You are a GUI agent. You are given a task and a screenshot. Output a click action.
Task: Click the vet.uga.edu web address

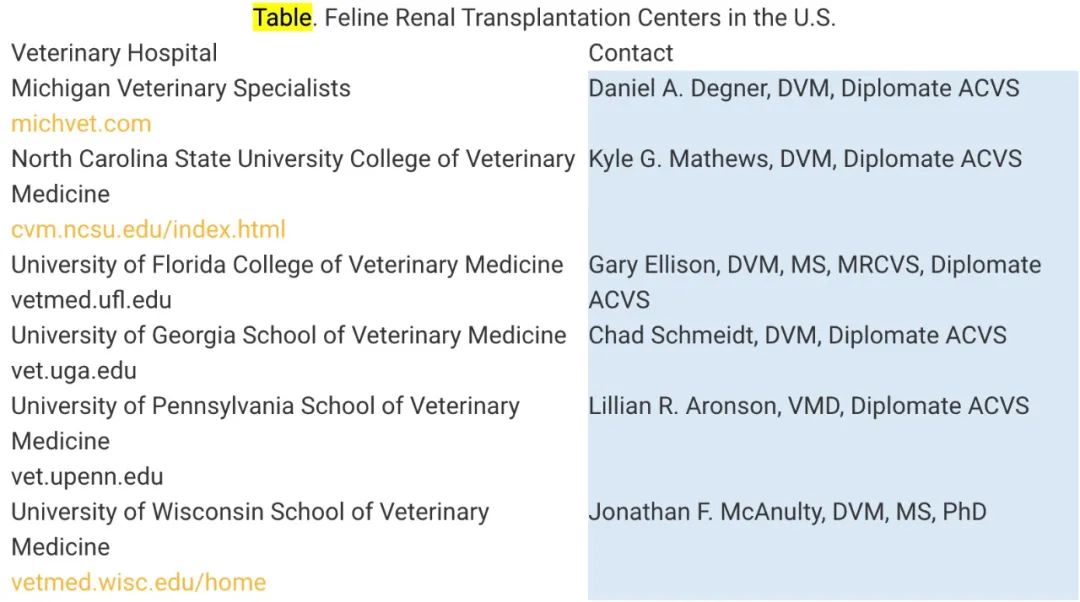point(74,371)
